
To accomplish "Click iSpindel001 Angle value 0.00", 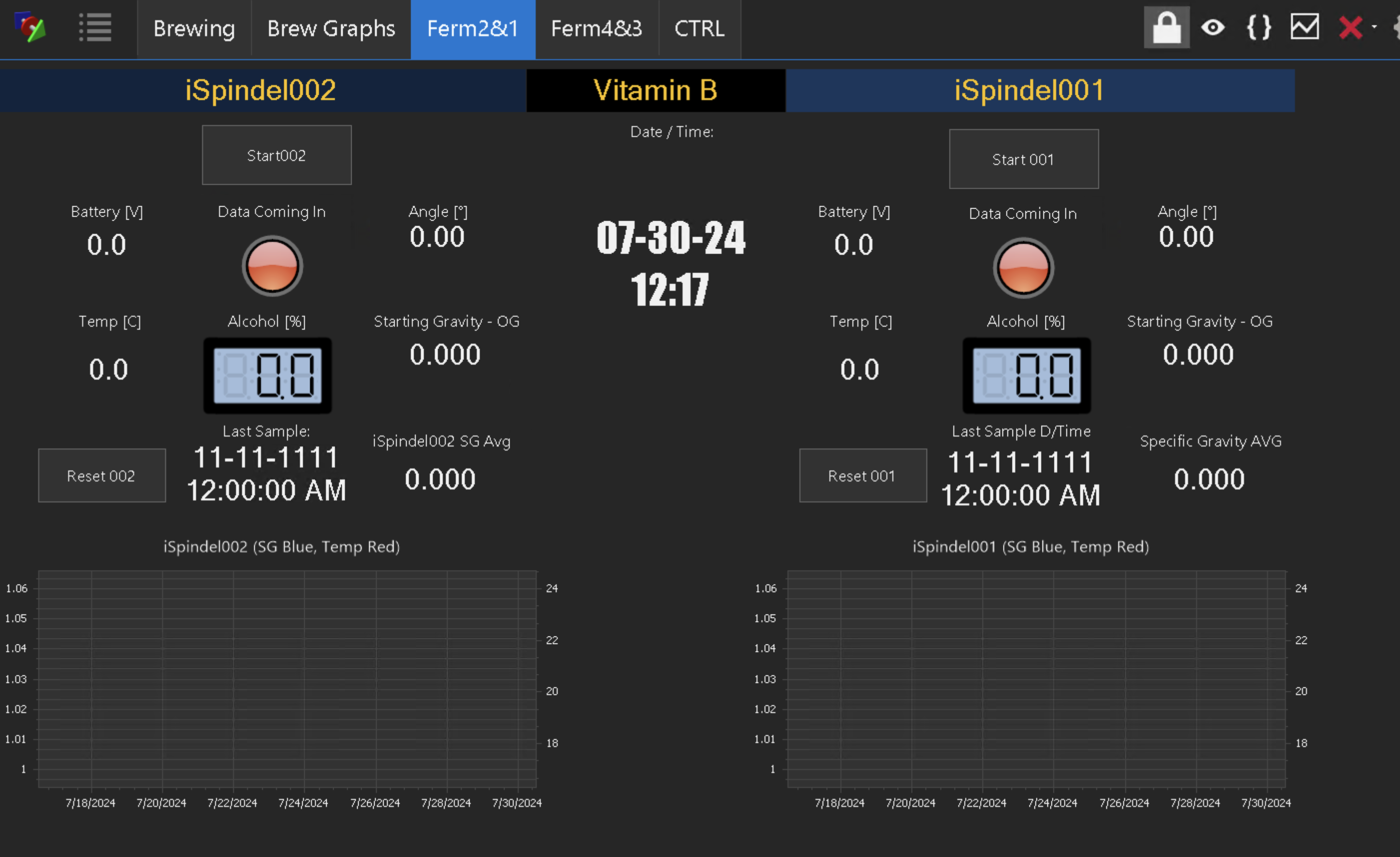I will 1186,237.
